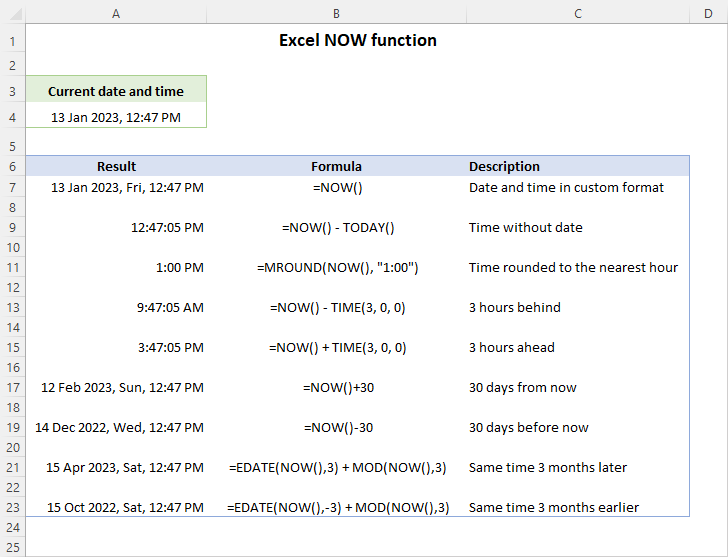728x557 pixels.
Task: Select the result cell '12:47:05 PM'
Action: click(x=116, y=227)
